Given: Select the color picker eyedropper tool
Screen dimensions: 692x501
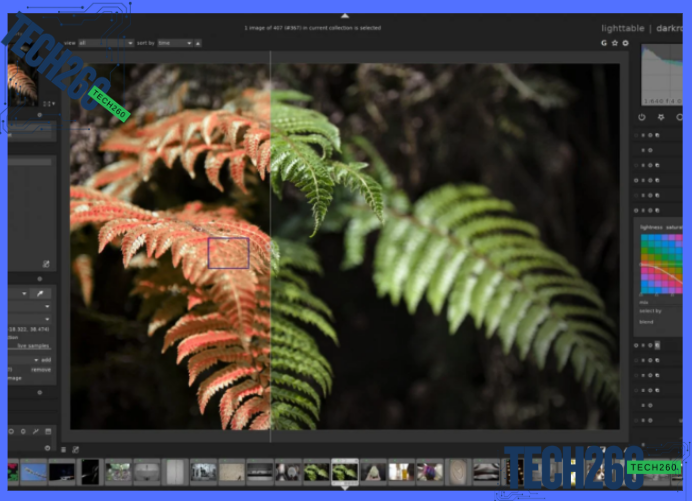Looking at the screenshot, I should click(42, 294).
